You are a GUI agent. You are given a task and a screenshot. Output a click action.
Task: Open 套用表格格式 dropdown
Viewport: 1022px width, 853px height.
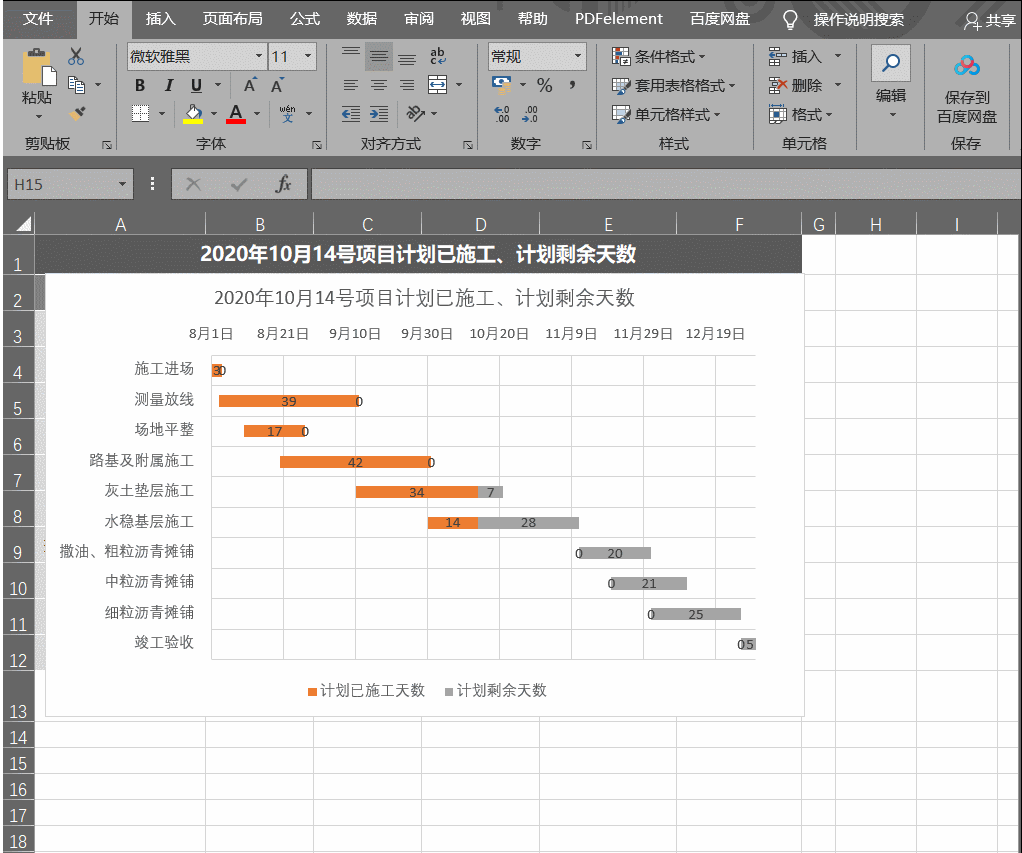(673, 85)
